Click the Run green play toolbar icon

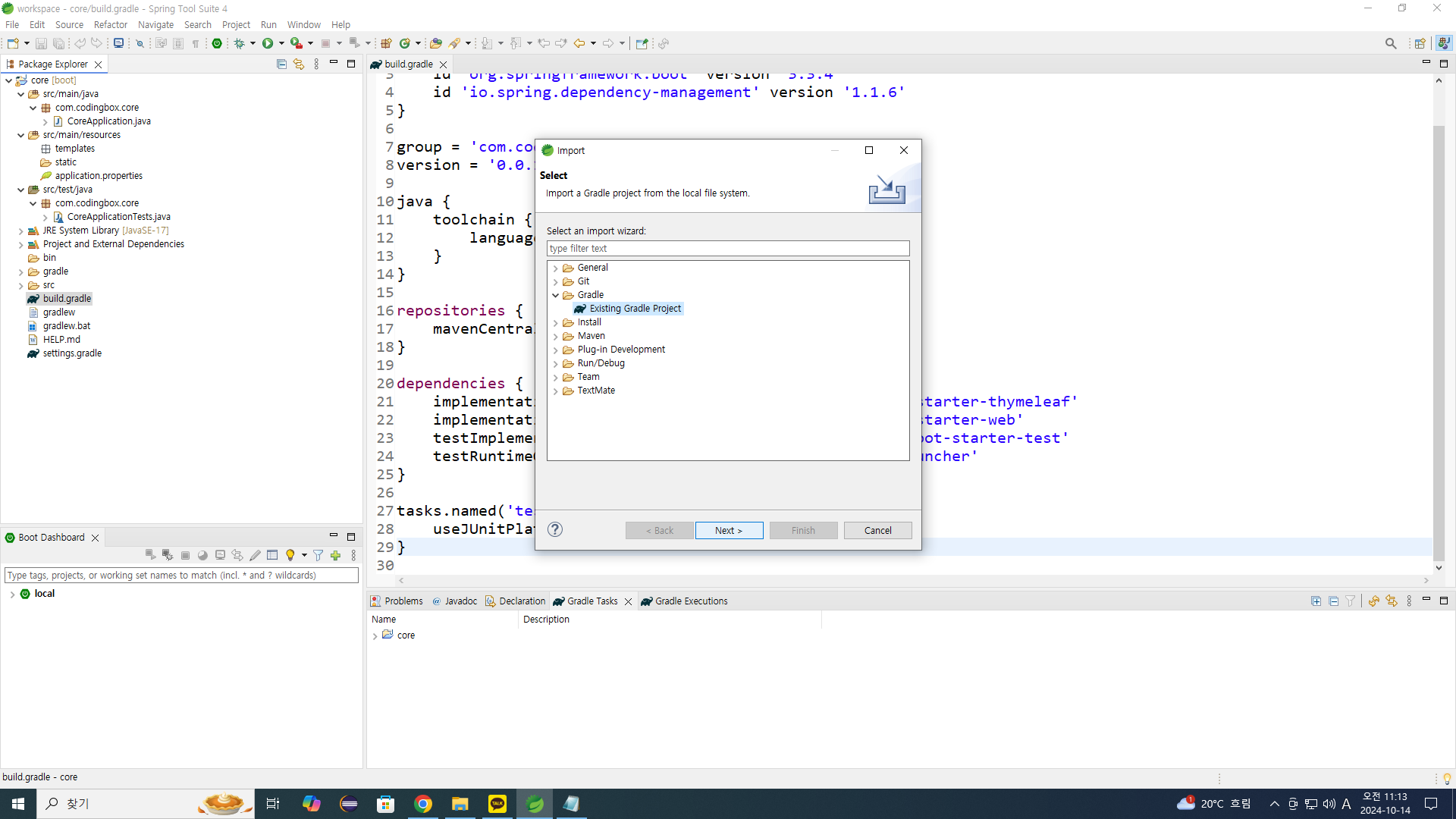tap(268, 43)
